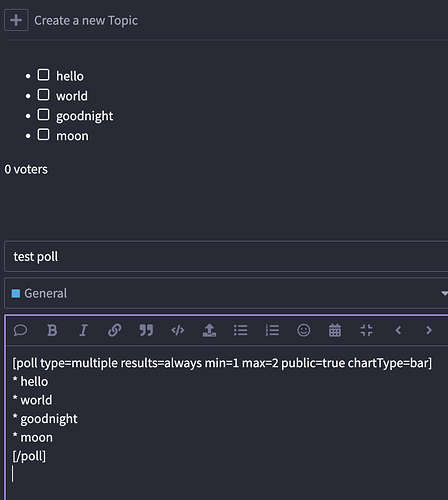Insert a hyperlink using link icon

[114, 330]
